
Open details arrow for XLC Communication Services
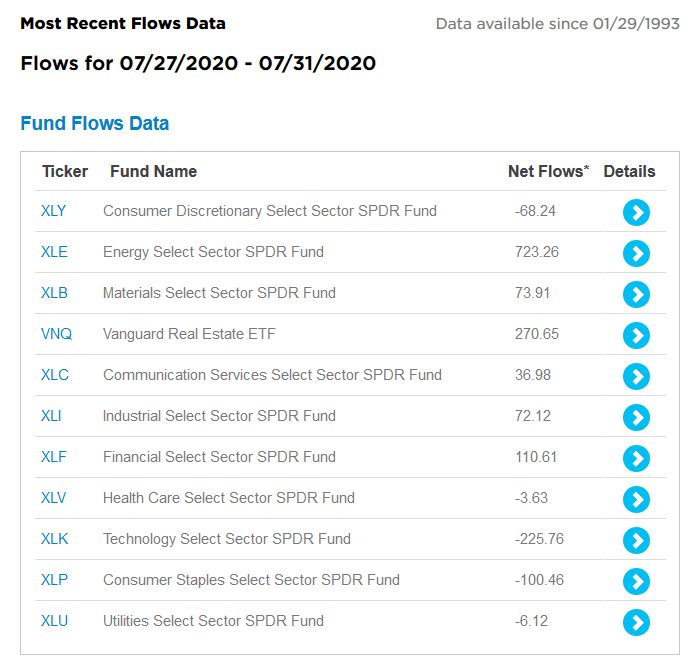(x=636, y=376)
